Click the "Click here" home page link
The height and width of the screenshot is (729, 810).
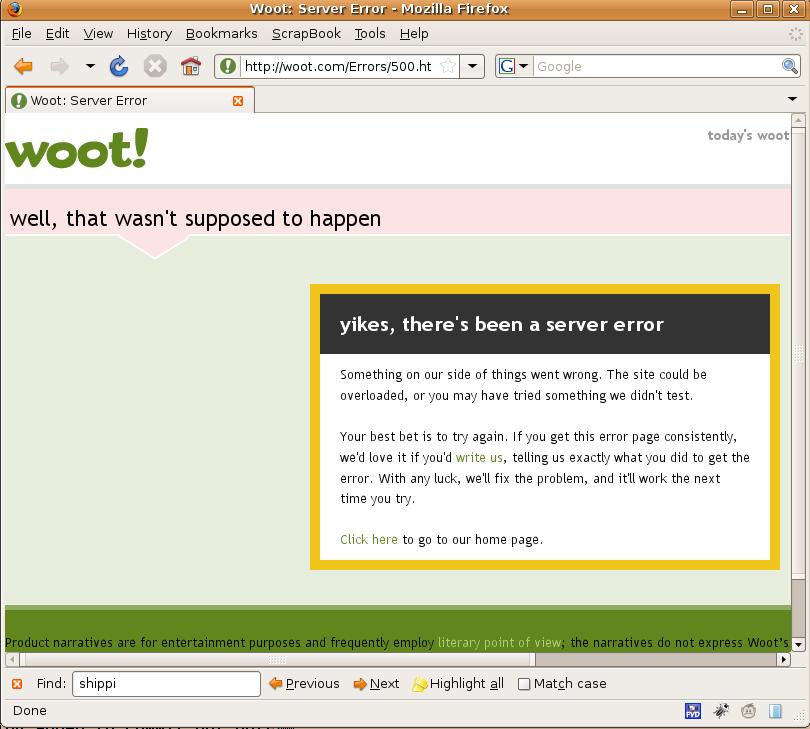pyautogui.click(x=369, y=539)
